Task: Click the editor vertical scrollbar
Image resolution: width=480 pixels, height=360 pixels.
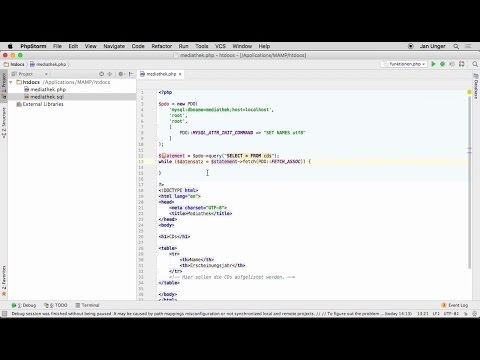Action: click(x=469, y=182)
